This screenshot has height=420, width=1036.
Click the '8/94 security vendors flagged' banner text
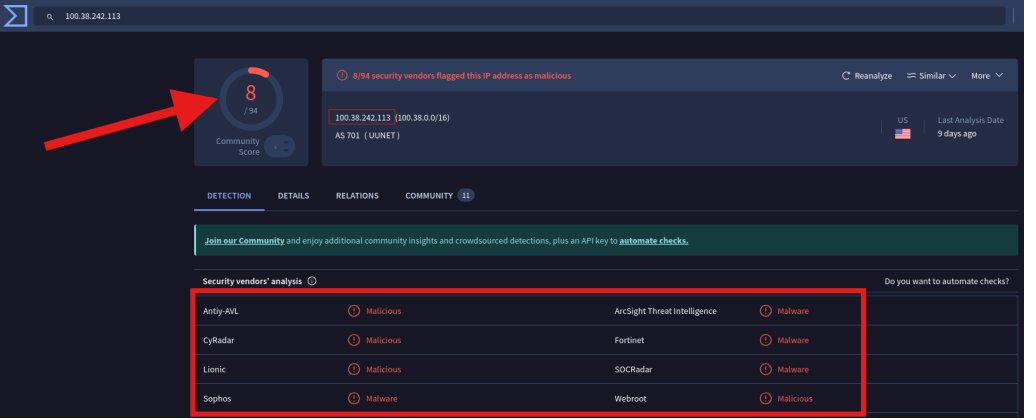[x=462, y=76]
